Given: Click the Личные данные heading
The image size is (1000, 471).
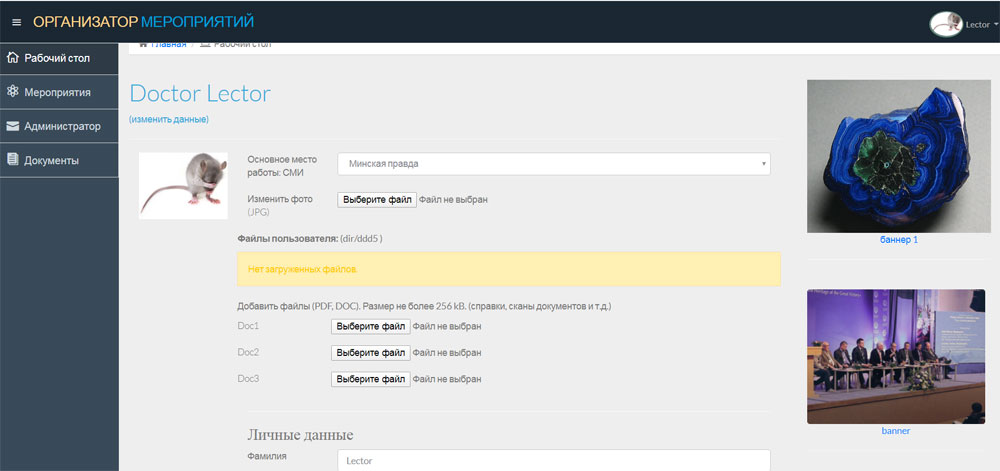Looking at the screenshot, I should [300, 435].
